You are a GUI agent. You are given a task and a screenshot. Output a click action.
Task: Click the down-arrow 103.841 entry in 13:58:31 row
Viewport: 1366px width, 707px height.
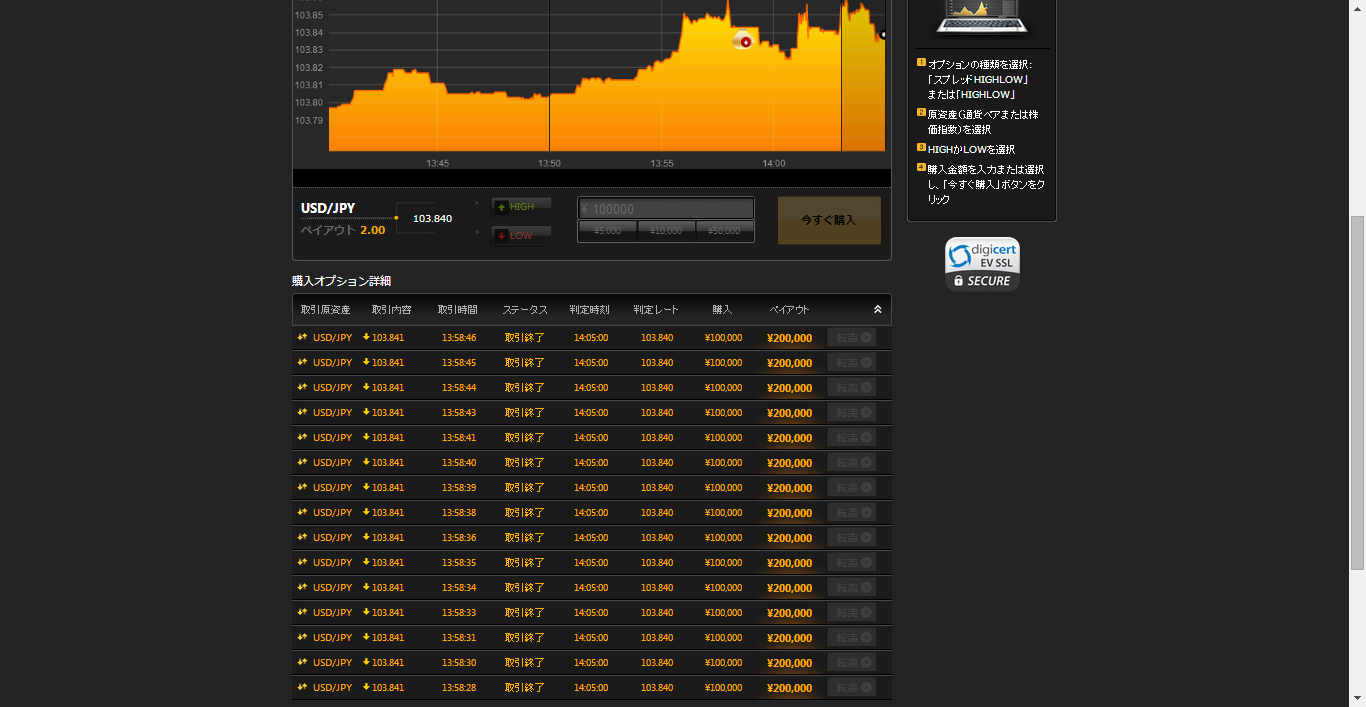click(384, 638)
